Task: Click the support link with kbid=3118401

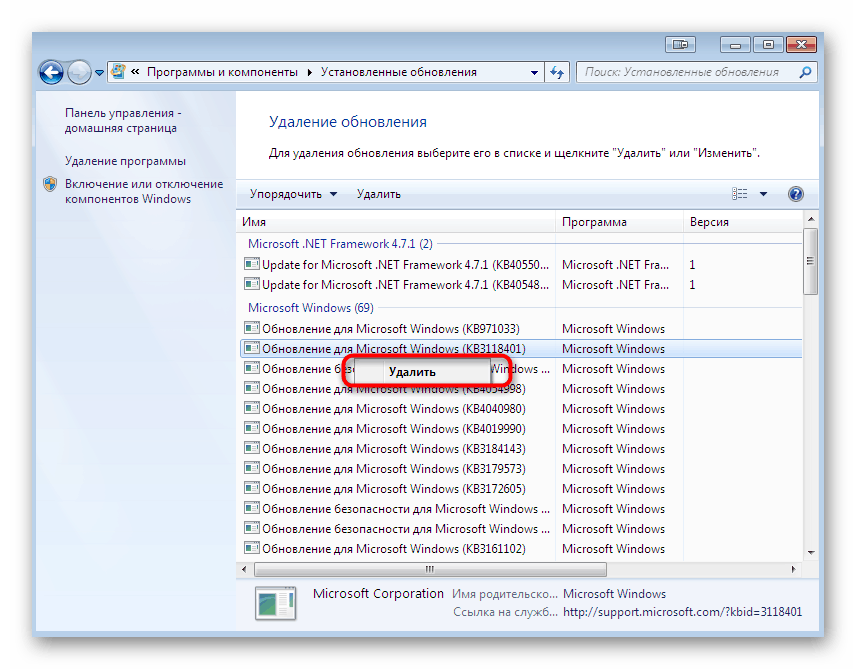Action: 682,612
